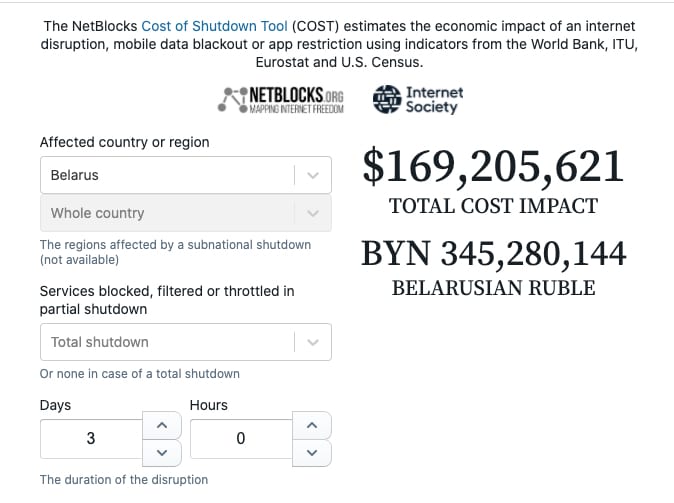
Task: Increase Hours with the up arrow
Action: point(312,426)
